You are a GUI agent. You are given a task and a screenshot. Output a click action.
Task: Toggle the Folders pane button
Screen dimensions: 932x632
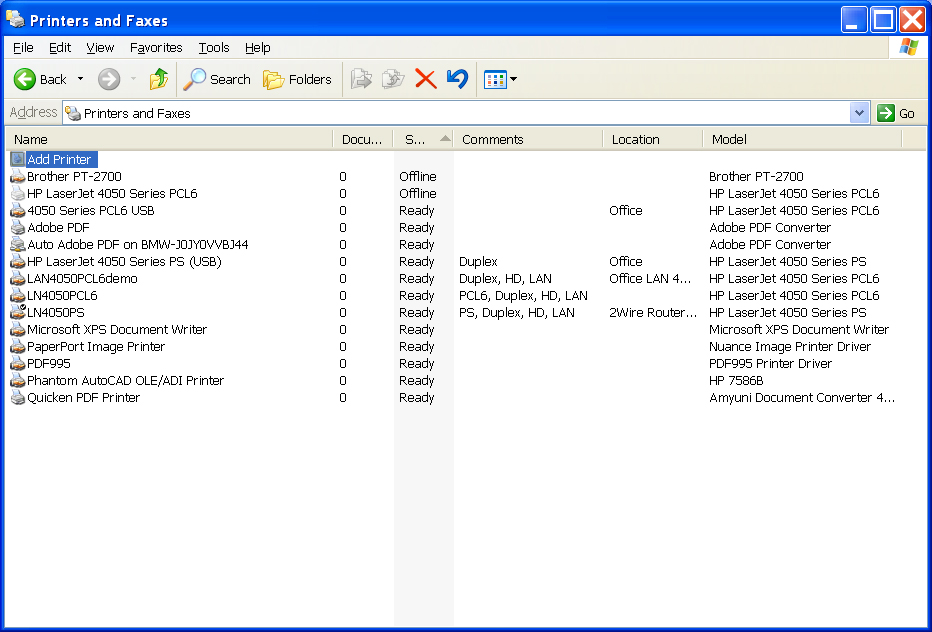click(297, 79)
